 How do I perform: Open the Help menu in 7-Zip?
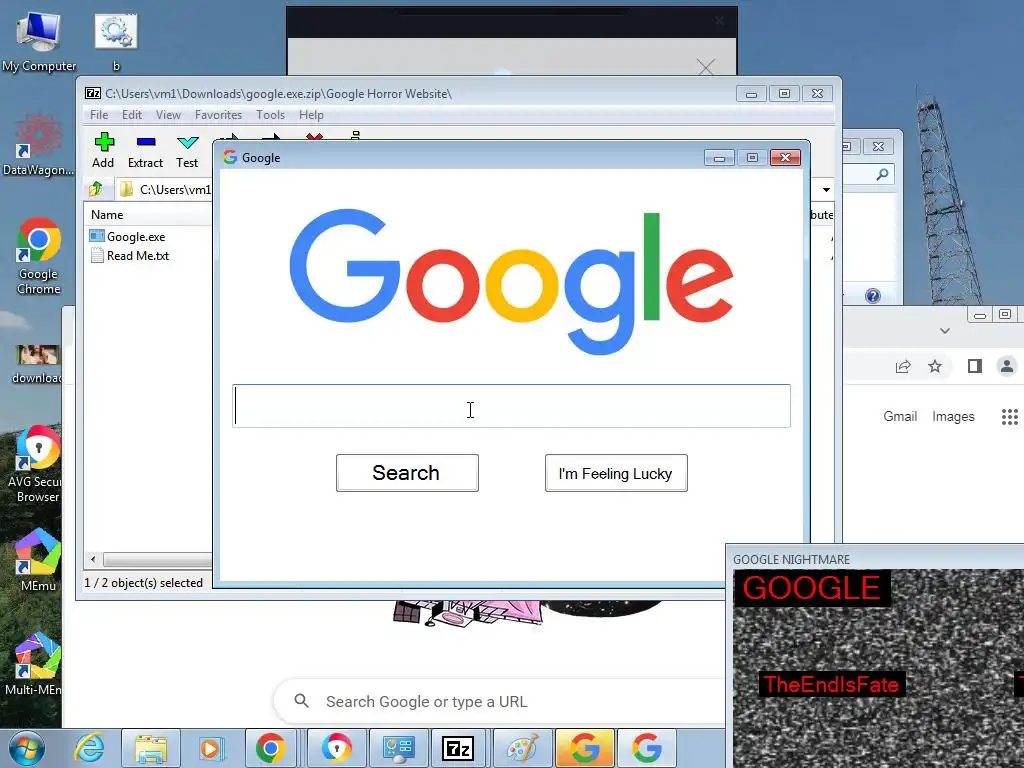click(x=312, y=115)
